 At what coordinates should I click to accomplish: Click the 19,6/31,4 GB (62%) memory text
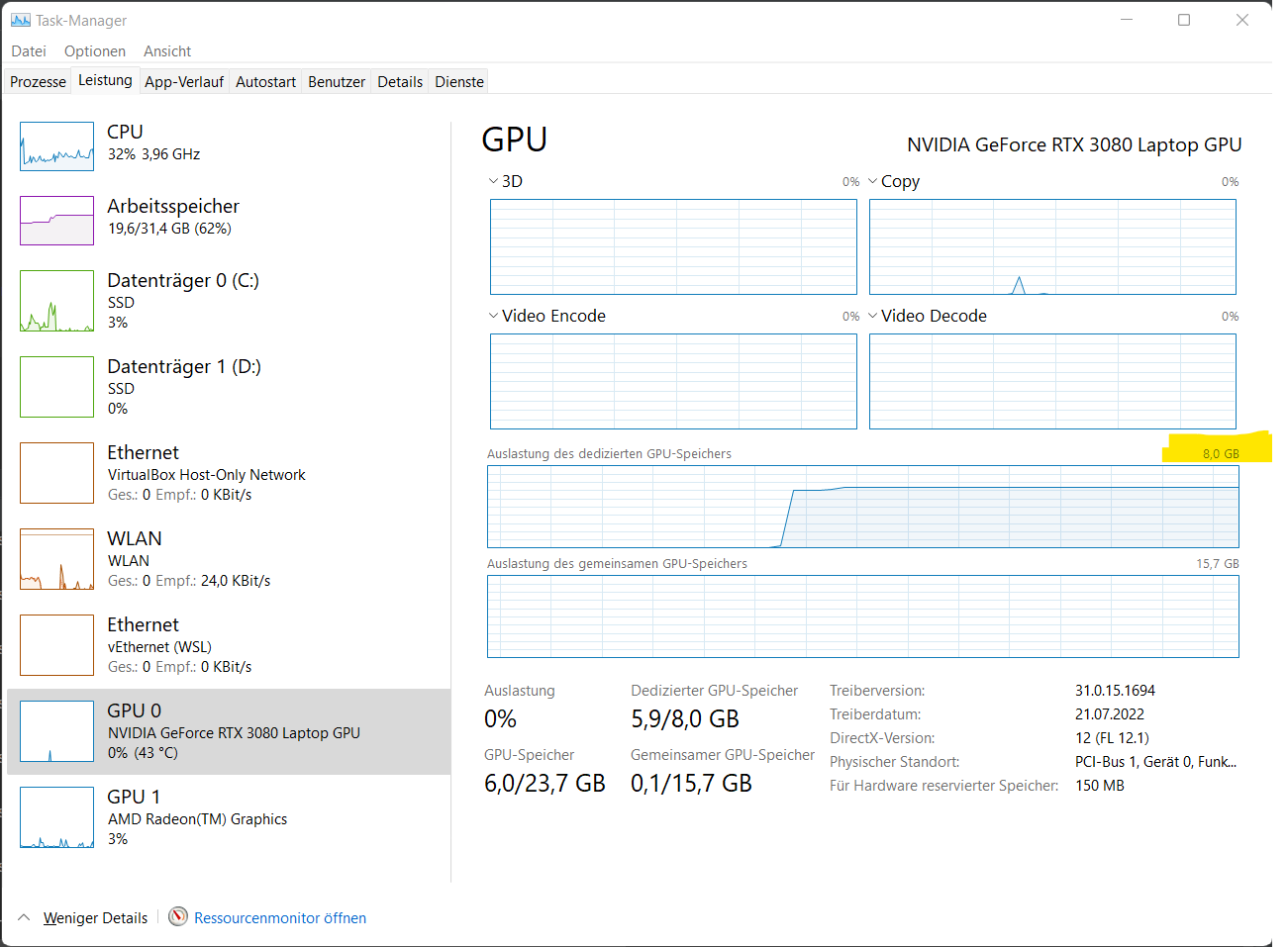click(x=169, y=229)
